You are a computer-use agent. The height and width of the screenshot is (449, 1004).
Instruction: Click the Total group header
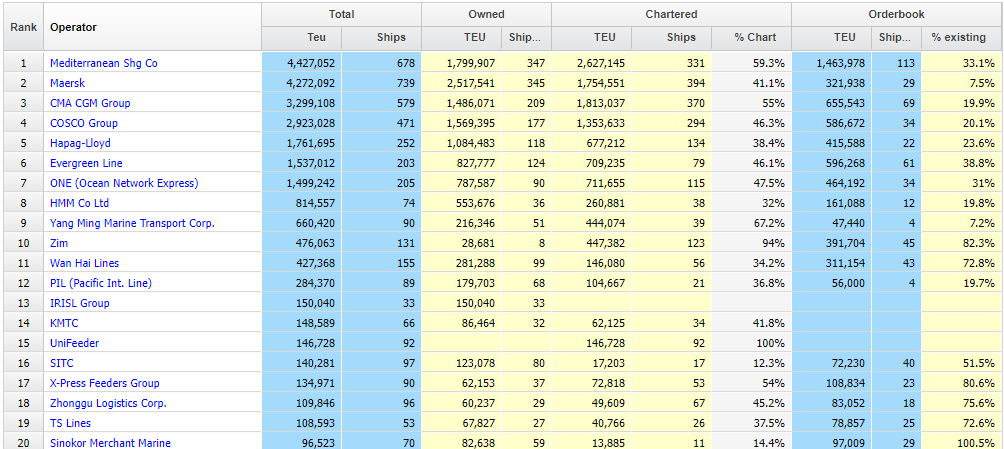tap(341, 14)
